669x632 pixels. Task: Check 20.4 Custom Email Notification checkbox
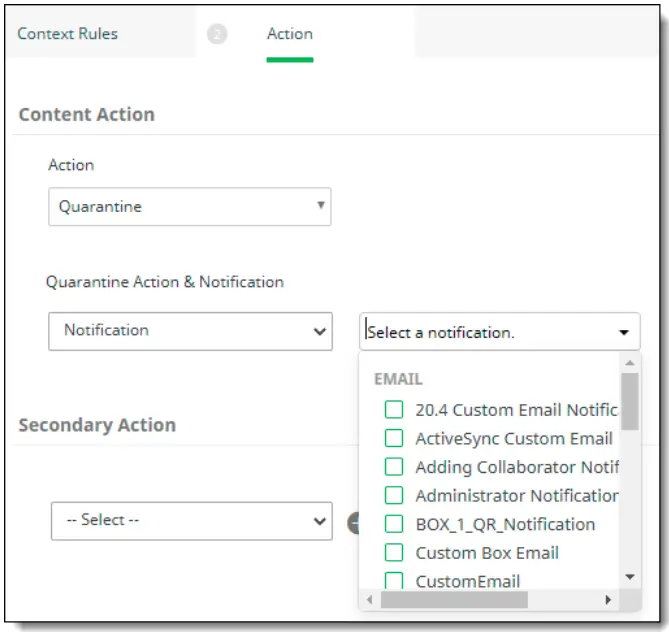coord(393,410)
